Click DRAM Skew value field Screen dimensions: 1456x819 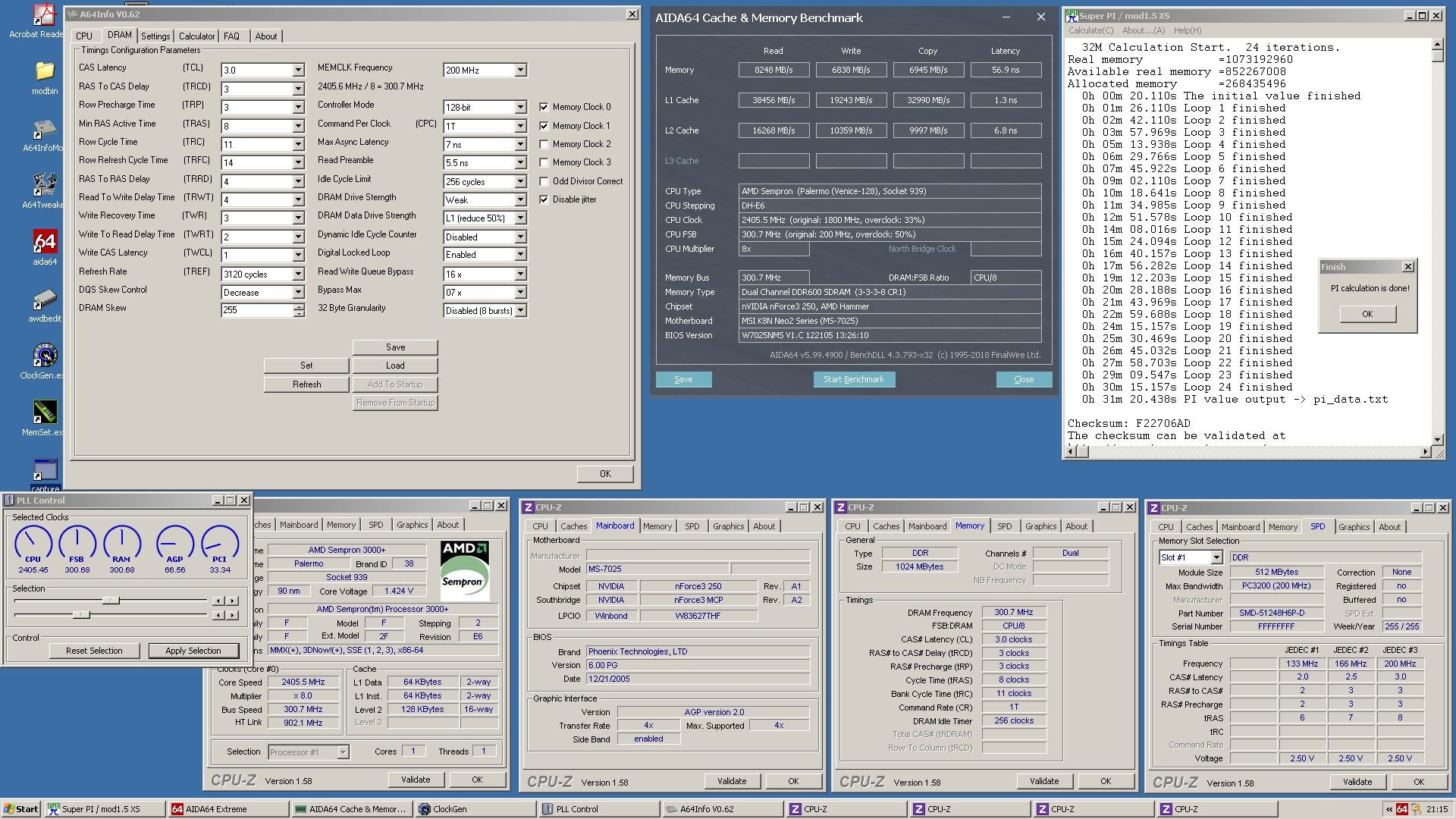(257, 310)
